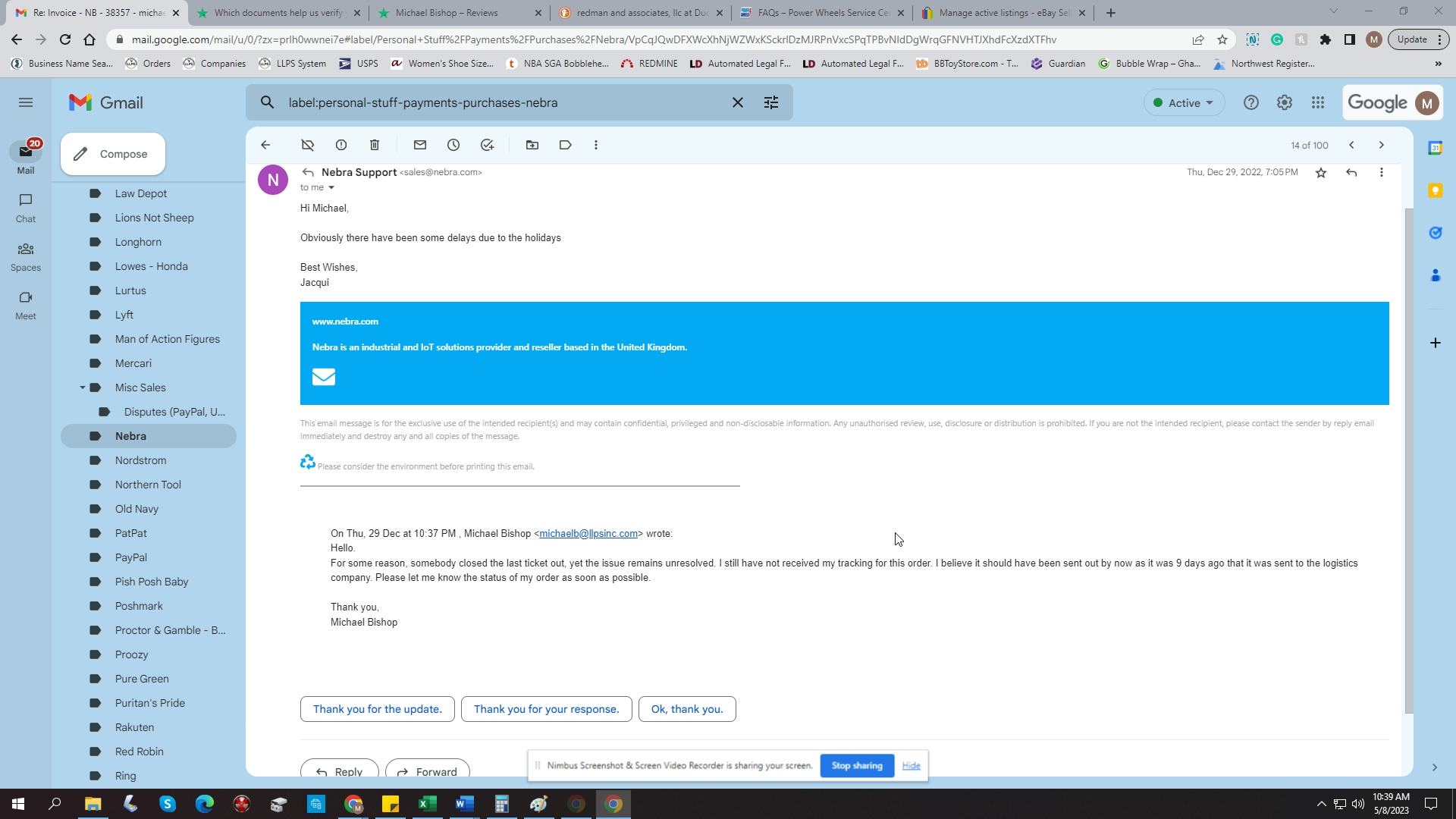The image size is (1456, 819).
Task: Mark the email as unread
Action: 420,145
